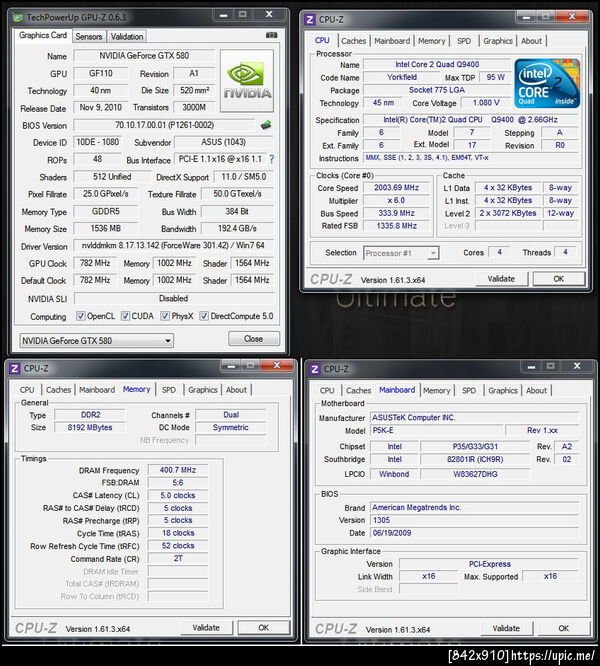600x666 pixels.
Task: Click the Specification field Q9400 @ 2.66GHz
Action: tap(470, 120)
